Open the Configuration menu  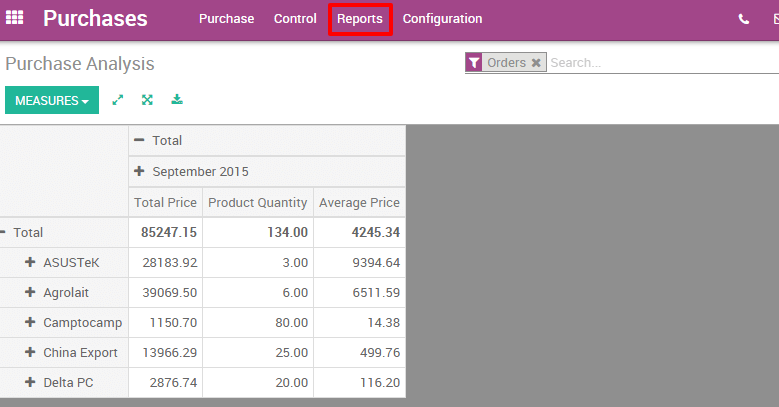442,19
